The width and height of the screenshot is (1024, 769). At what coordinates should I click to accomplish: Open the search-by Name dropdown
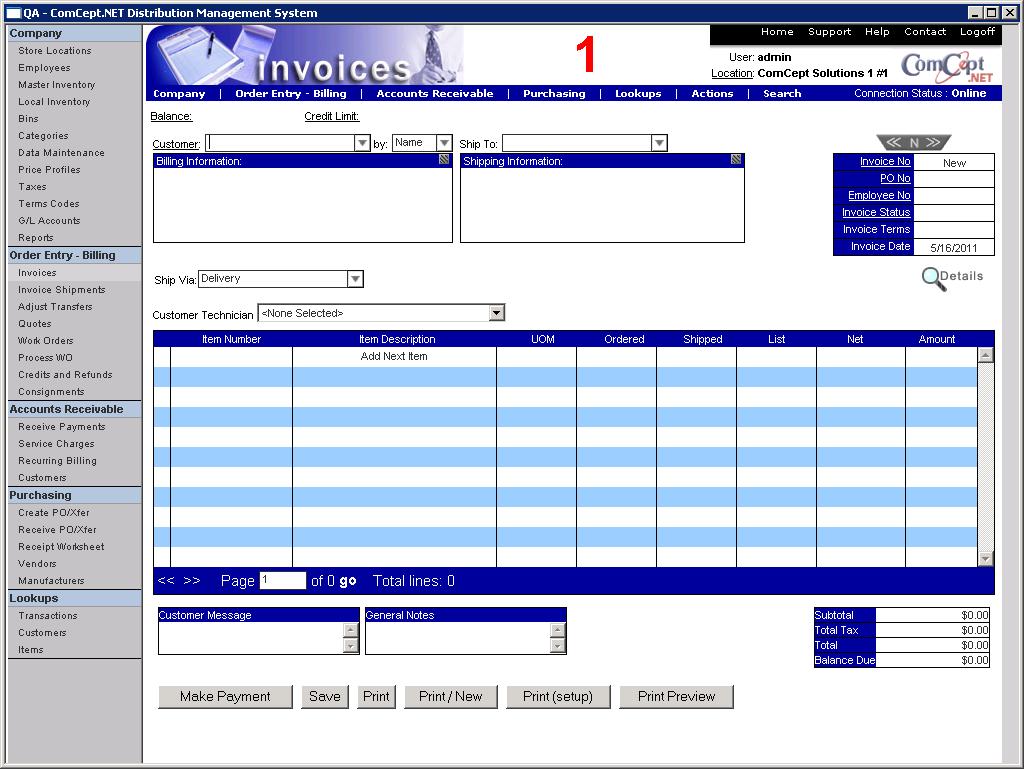click(444, 142)
